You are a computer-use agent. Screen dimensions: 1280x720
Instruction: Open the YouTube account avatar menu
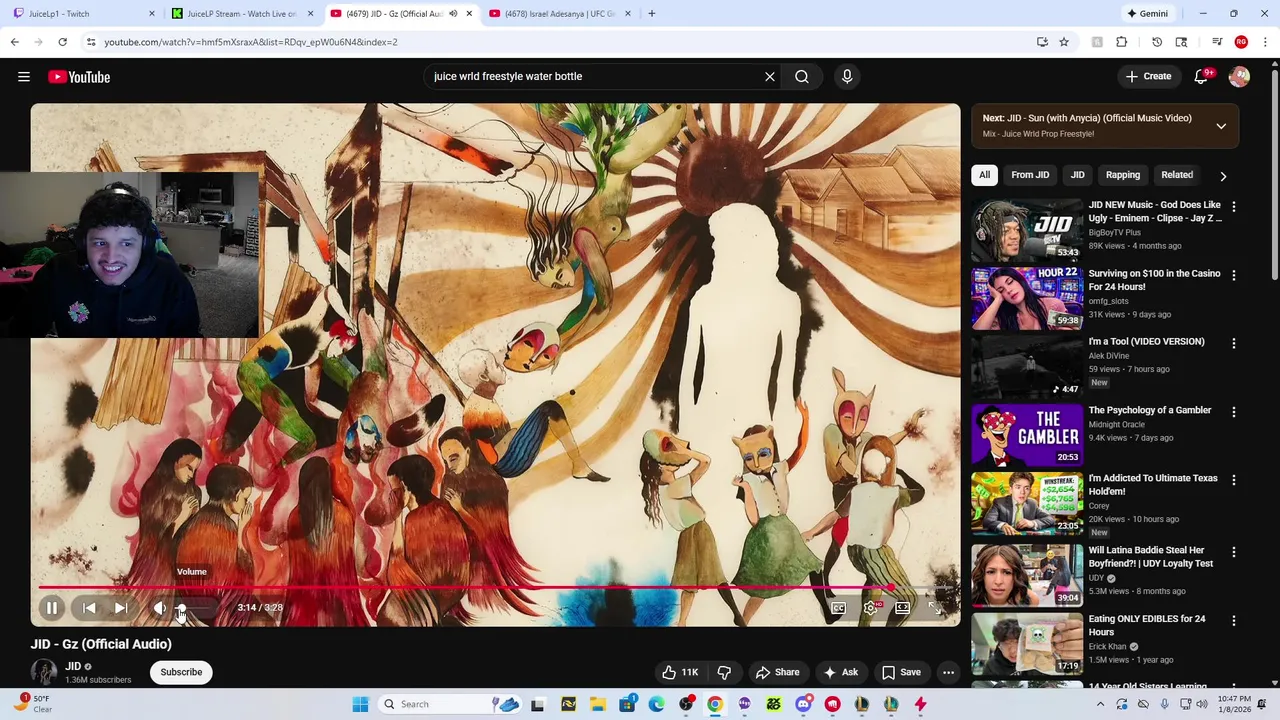coord(1239,77)
